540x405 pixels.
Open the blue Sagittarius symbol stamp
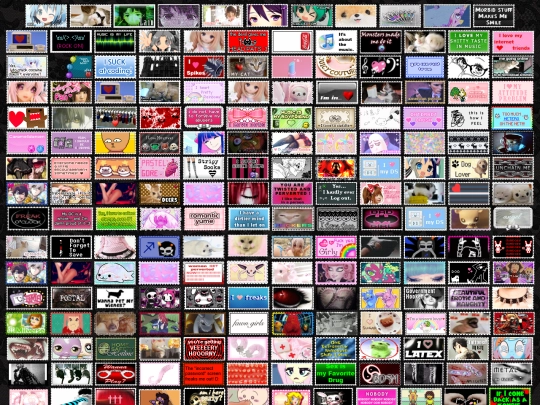(x=160, y=247)
